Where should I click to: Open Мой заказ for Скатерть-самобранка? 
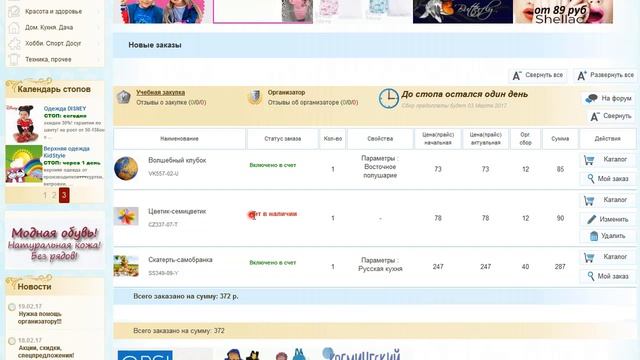[x=607, y=276]
